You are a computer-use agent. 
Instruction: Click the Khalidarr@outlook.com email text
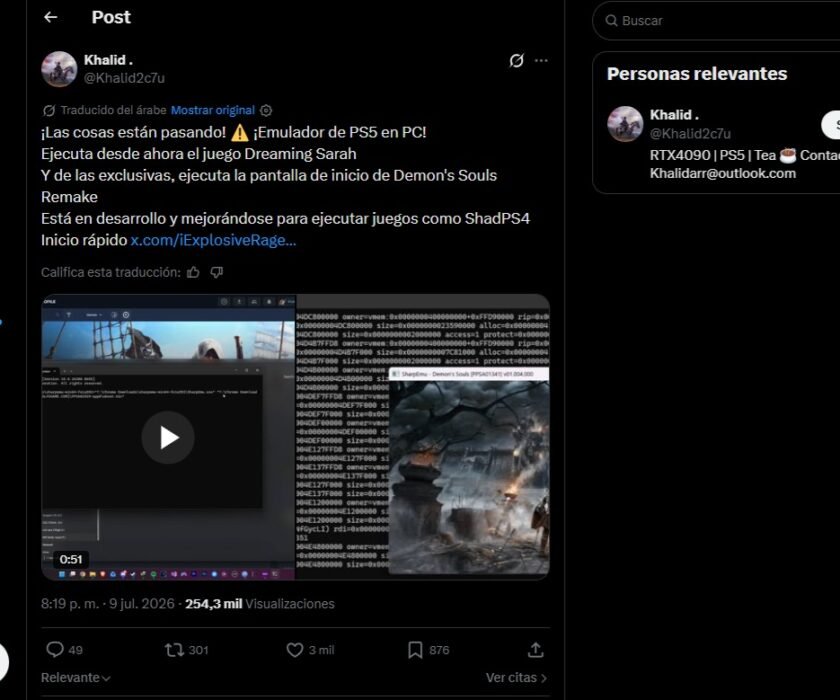[723, 174]
